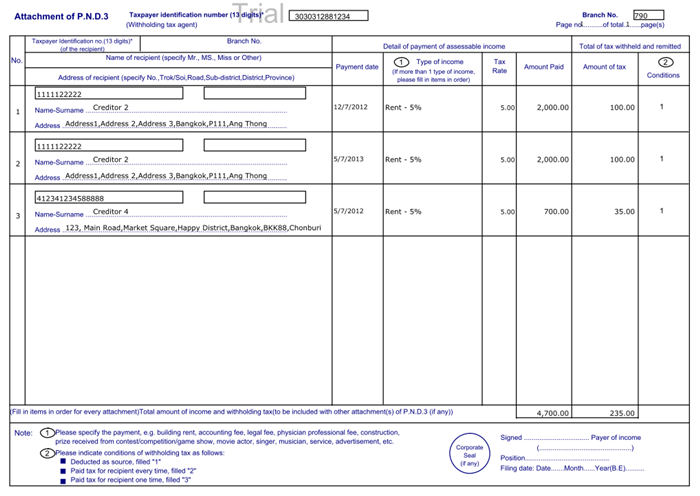Select row 1 taxpayer ID field 1111122222
Image resolution: width=700 pixels, height=496 pixels.
tap(109, 93)
